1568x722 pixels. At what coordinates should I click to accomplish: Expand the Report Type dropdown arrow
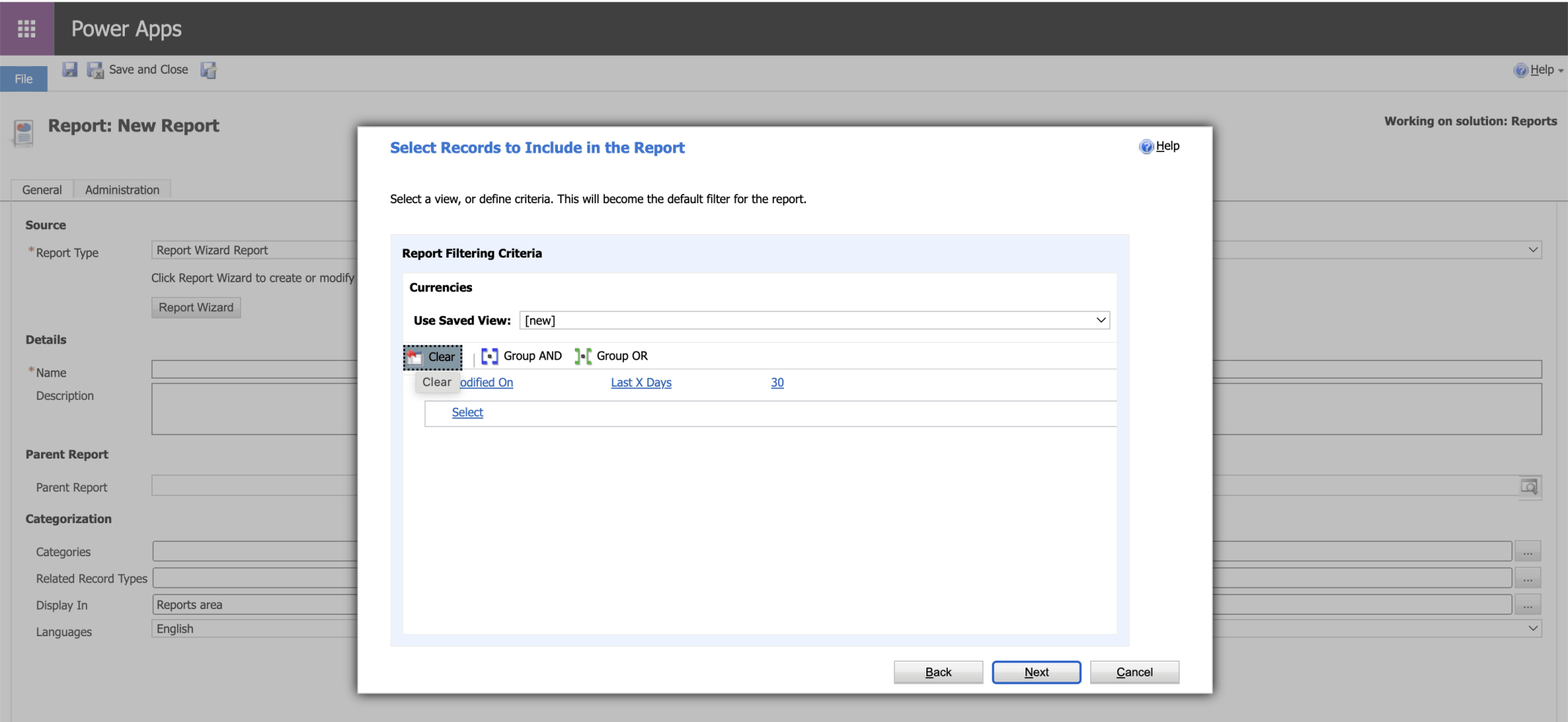click(x=1533, y=250)
